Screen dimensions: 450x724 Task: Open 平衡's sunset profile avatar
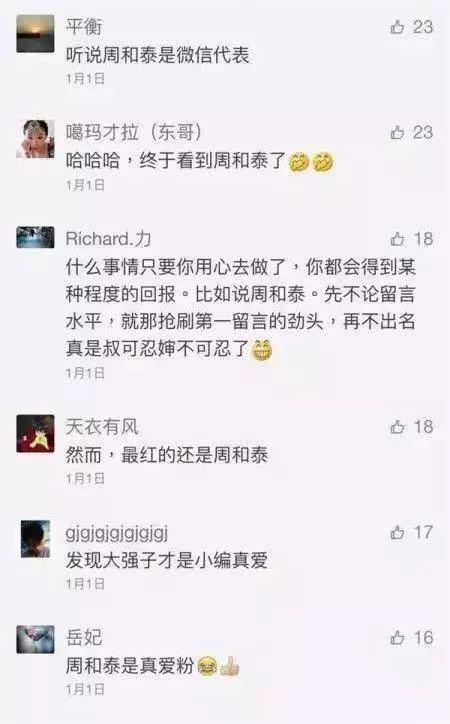pyautogui.click(x=36, y=34)
